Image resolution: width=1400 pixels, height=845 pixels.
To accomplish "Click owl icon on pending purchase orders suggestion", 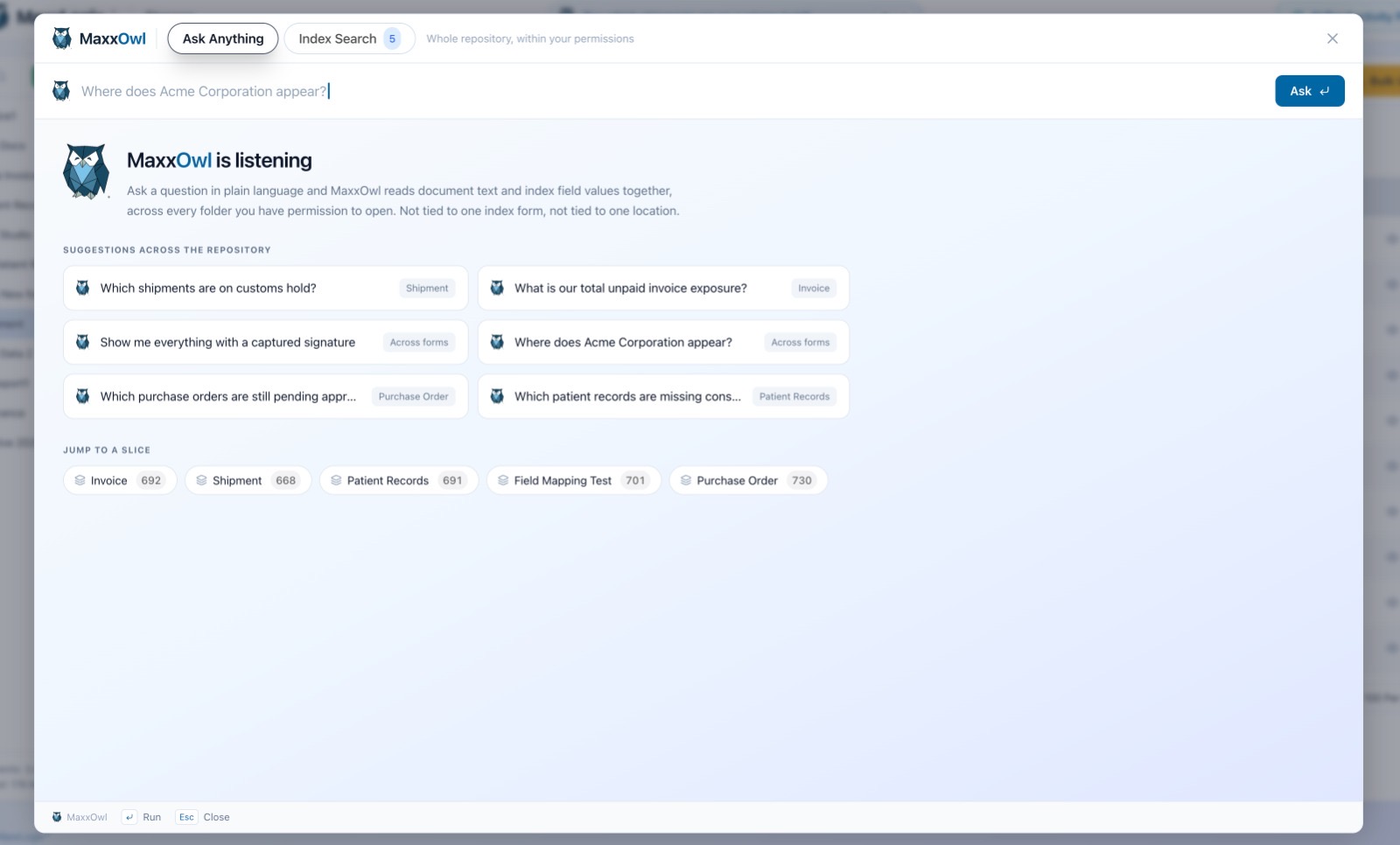I will coord(82,396).
